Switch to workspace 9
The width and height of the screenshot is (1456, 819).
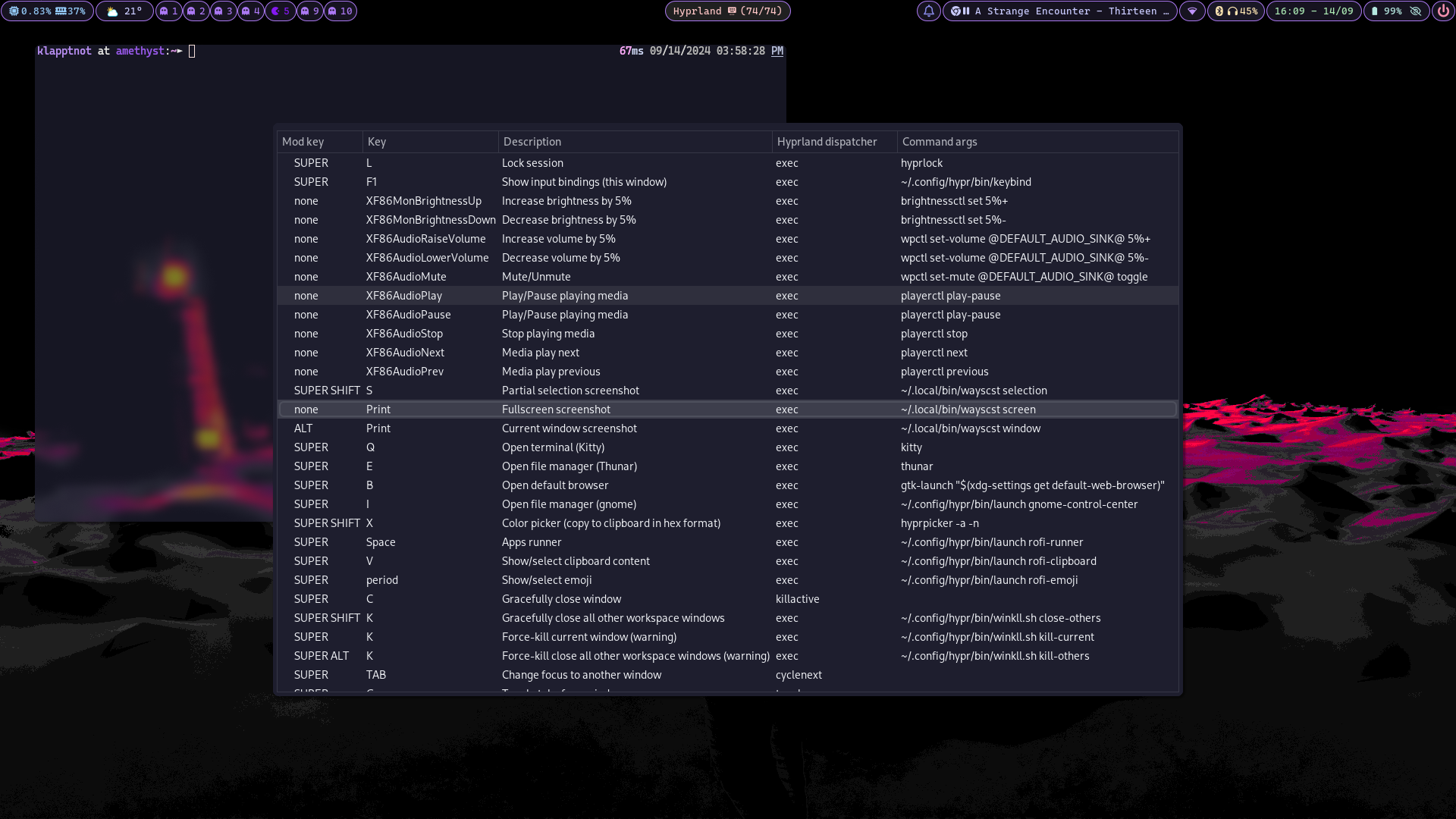[x=309, y=11]
